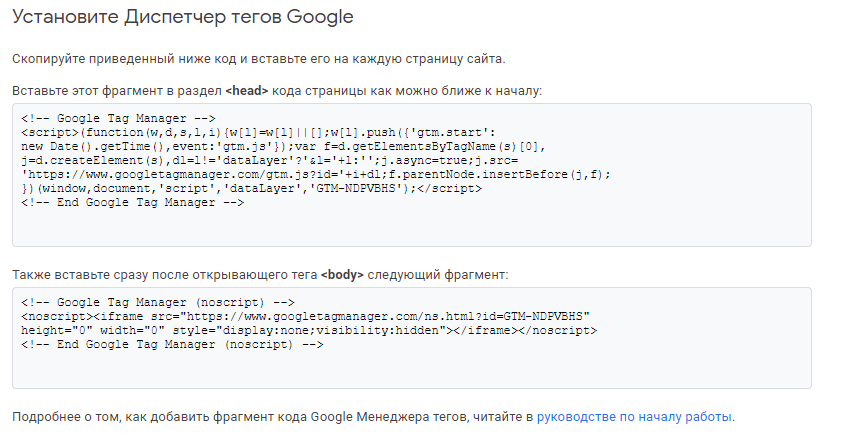
Task: Open the руководстве по началу работы link
Action: [x=634, y=417]
